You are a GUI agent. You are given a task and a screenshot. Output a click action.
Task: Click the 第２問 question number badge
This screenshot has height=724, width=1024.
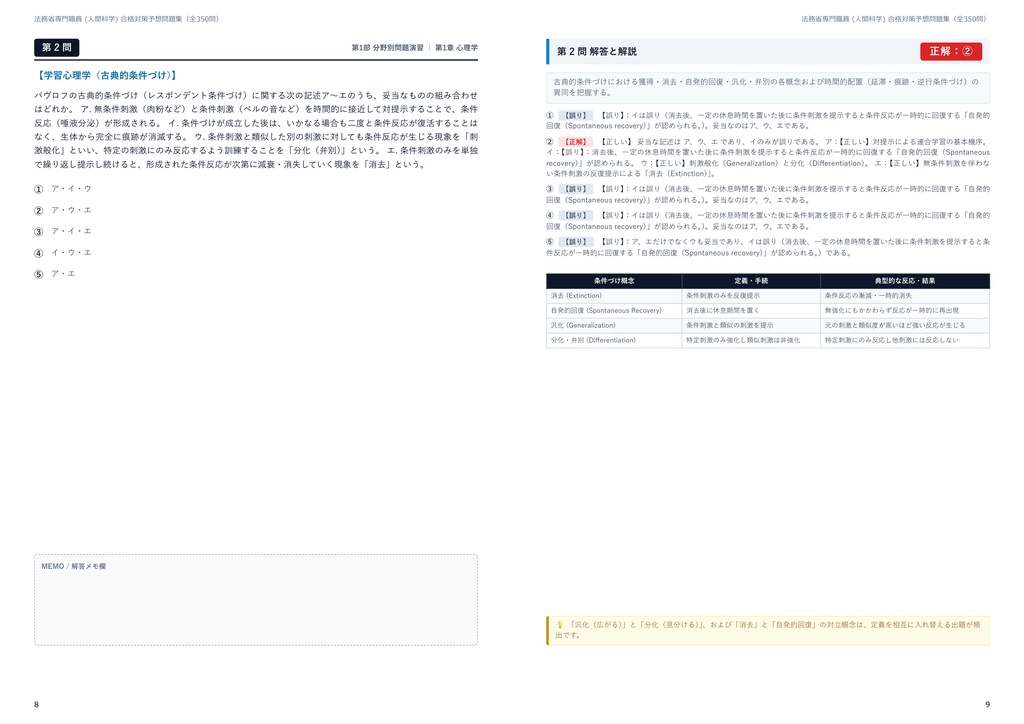pyautogui.click(x=57, y=48)
